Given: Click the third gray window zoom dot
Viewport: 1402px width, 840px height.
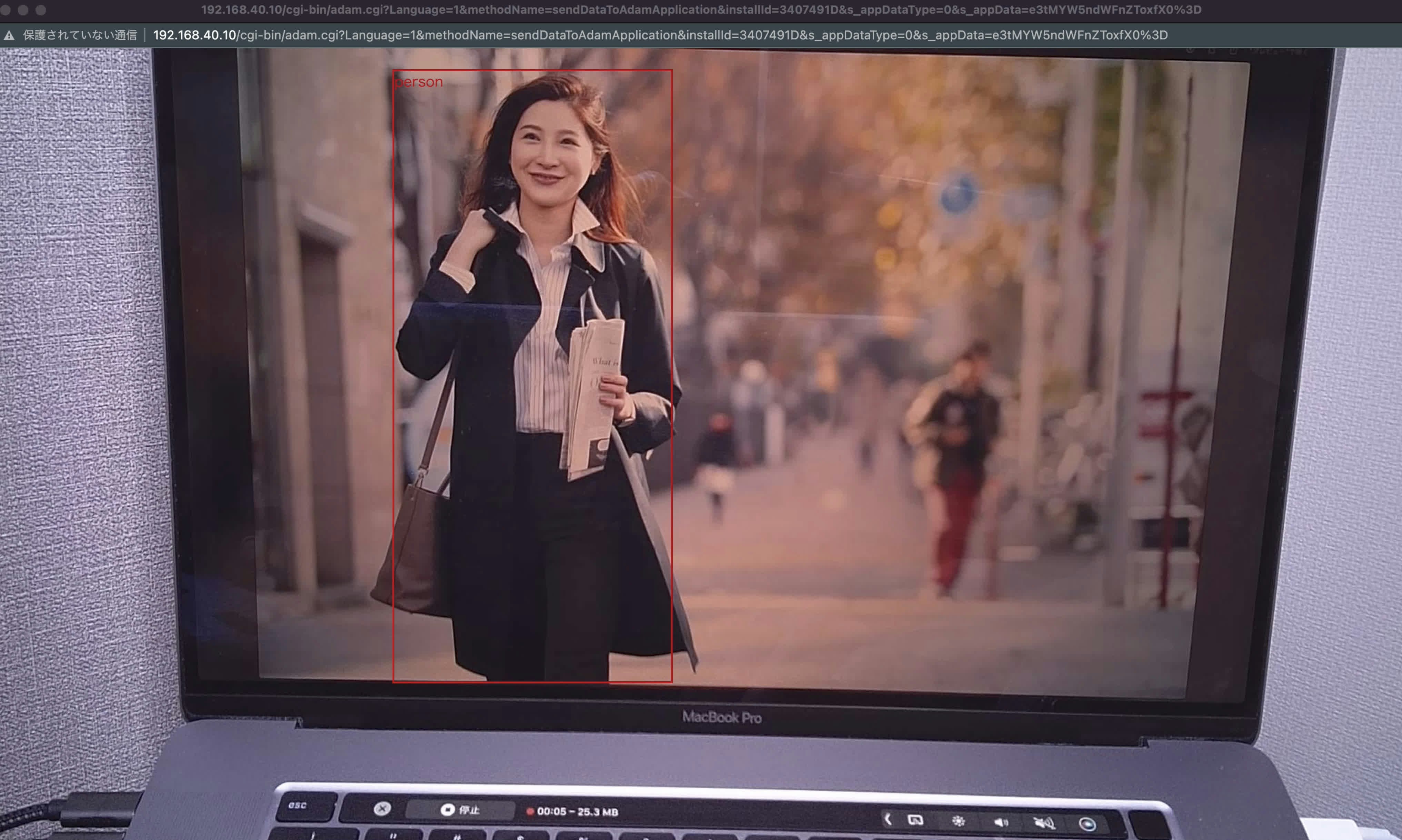Looking at the screenshot, I should coord(41,10).
